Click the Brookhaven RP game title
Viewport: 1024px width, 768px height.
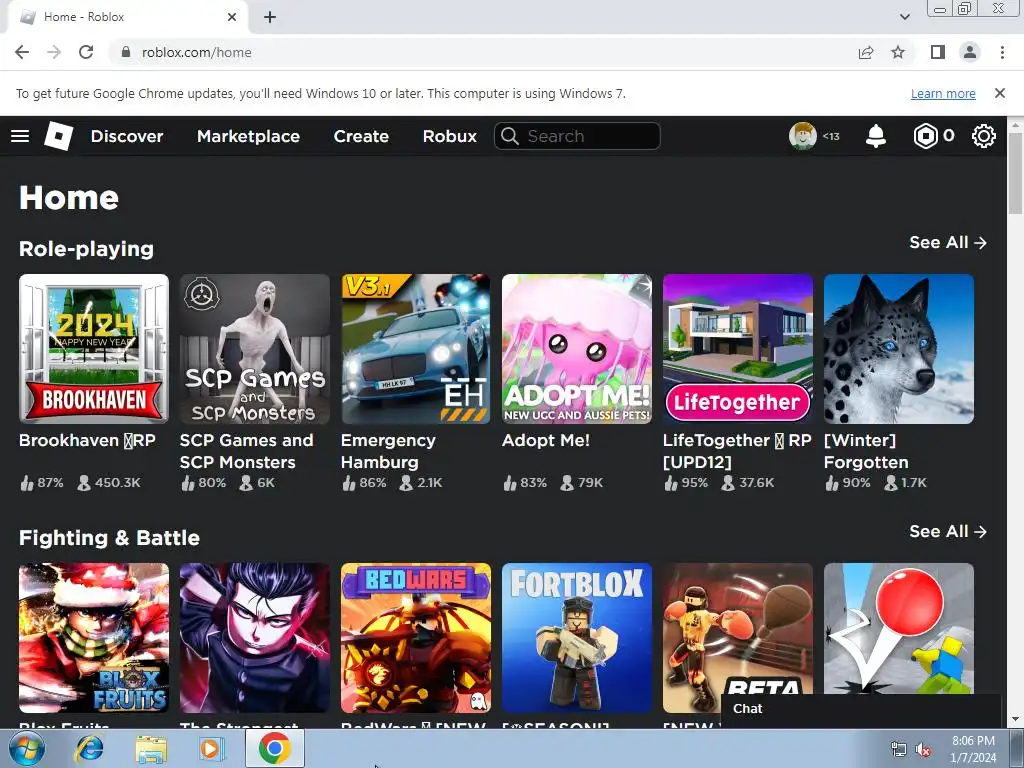coord(88,440)
